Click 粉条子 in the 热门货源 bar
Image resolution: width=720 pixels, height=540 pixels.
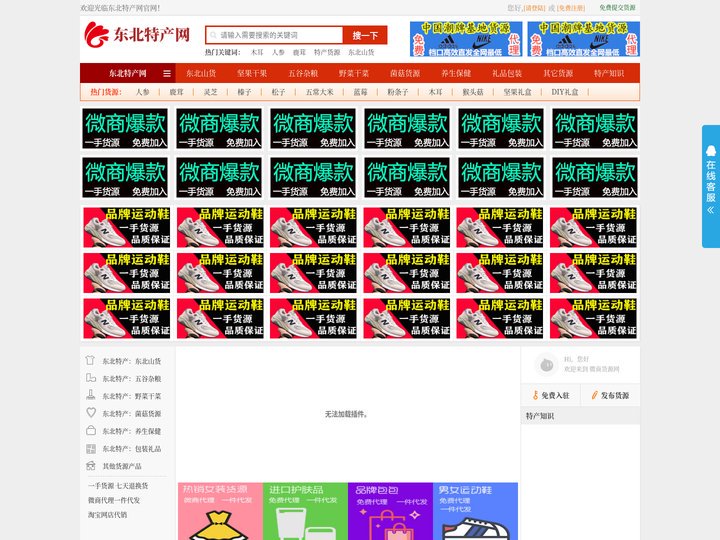398,92
